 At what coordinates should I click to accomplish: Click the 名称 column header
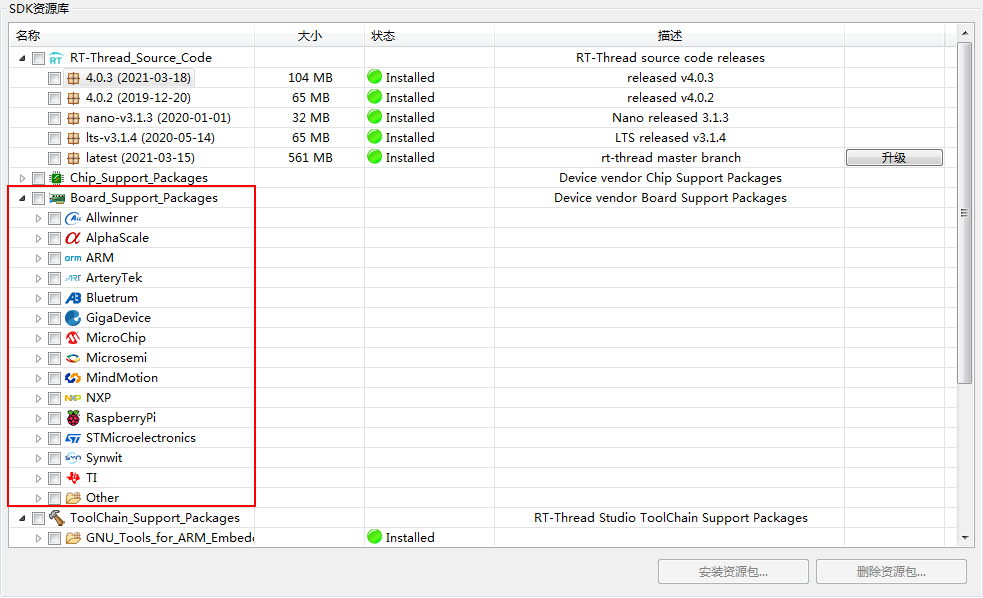tap(132, 36)
